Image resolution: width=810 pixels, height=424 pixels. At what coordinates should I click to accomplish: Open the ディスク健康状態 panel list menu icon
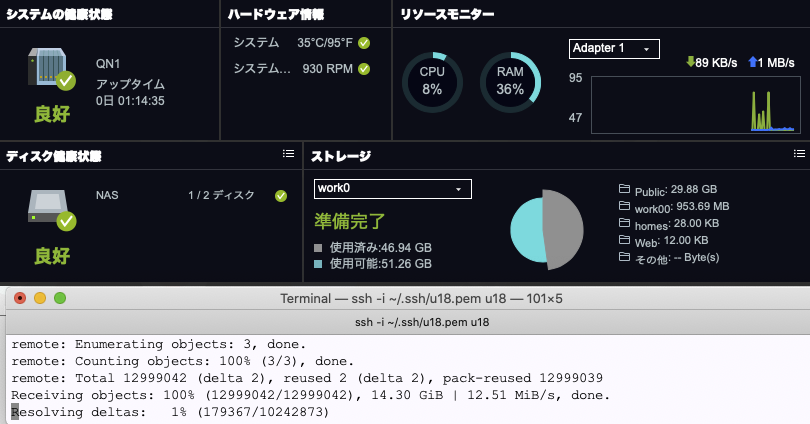coord(288,154)
